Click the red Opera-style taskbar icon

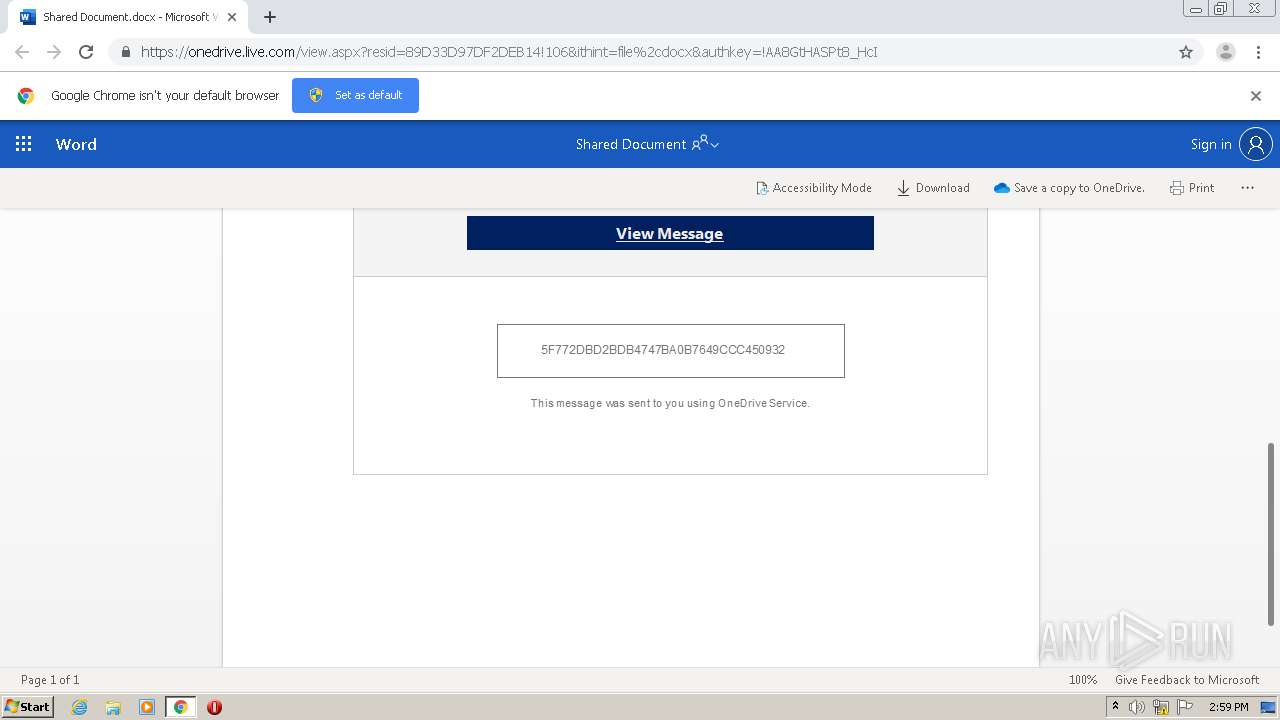pos(214,707)
